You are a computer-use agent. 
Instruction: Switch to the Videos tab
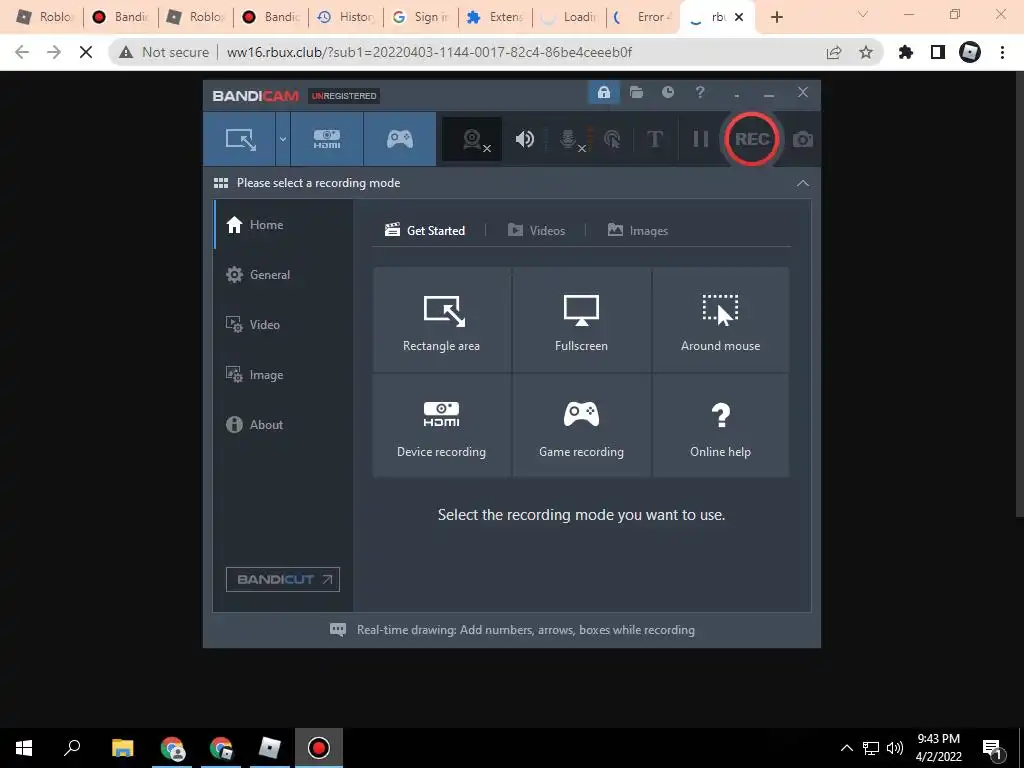(536, 231)
